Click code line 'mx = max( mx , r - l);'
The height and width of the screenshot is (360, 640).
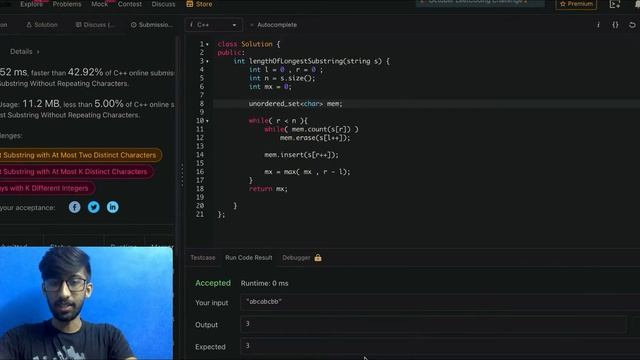coord(307,172)
